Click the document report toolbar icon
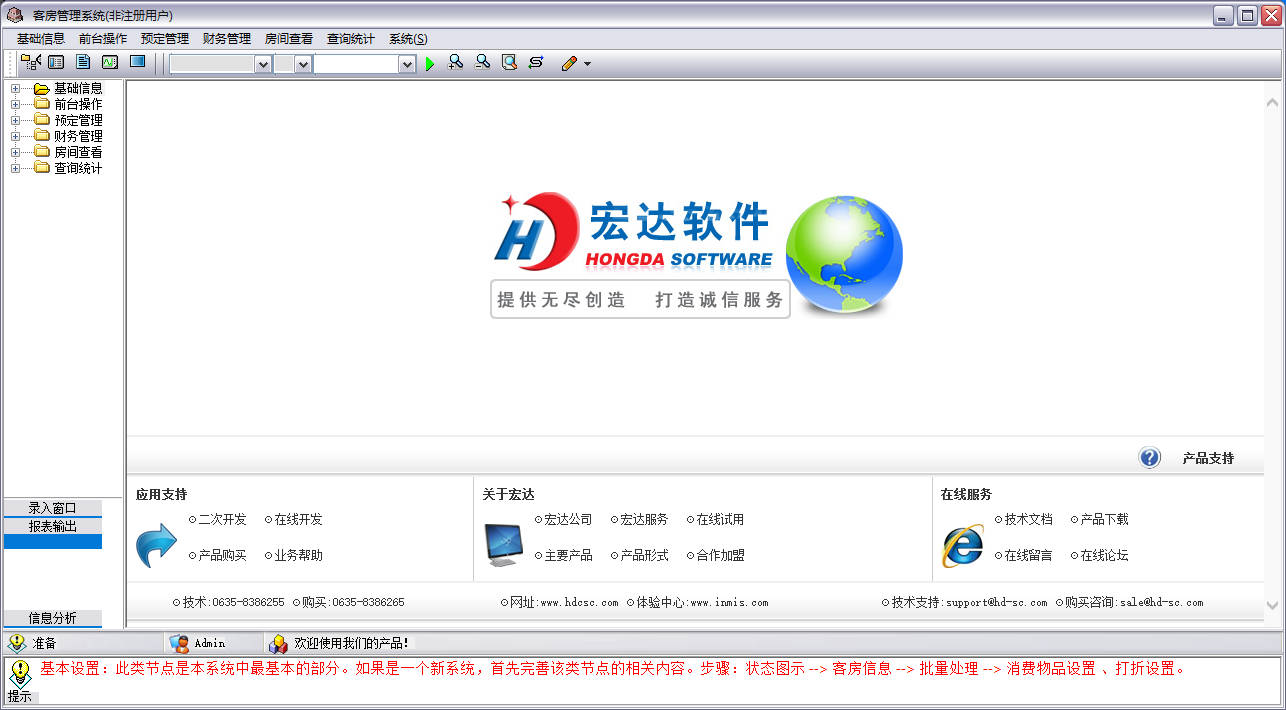Screen dimensions: 1286x710 (x=83, y=63)
